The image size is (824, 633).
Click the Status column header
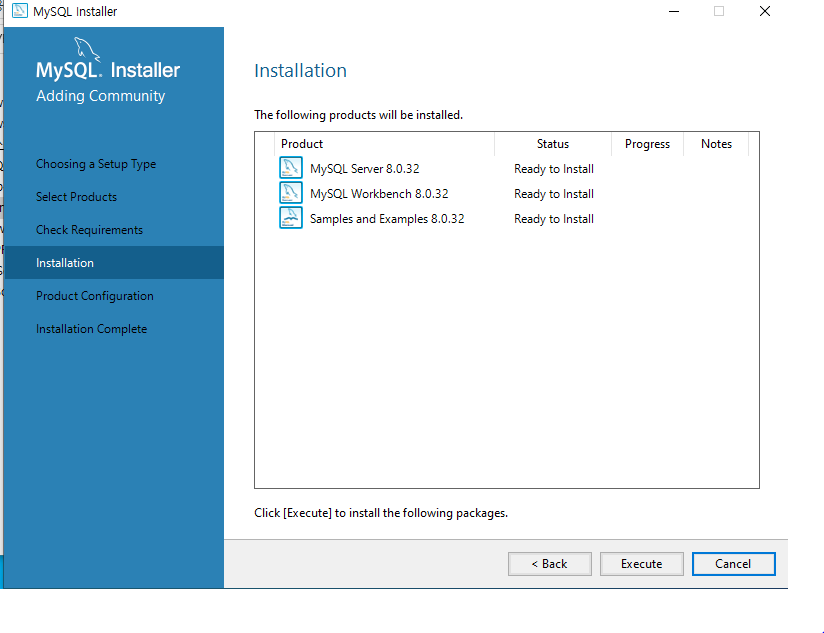[553, 144]
